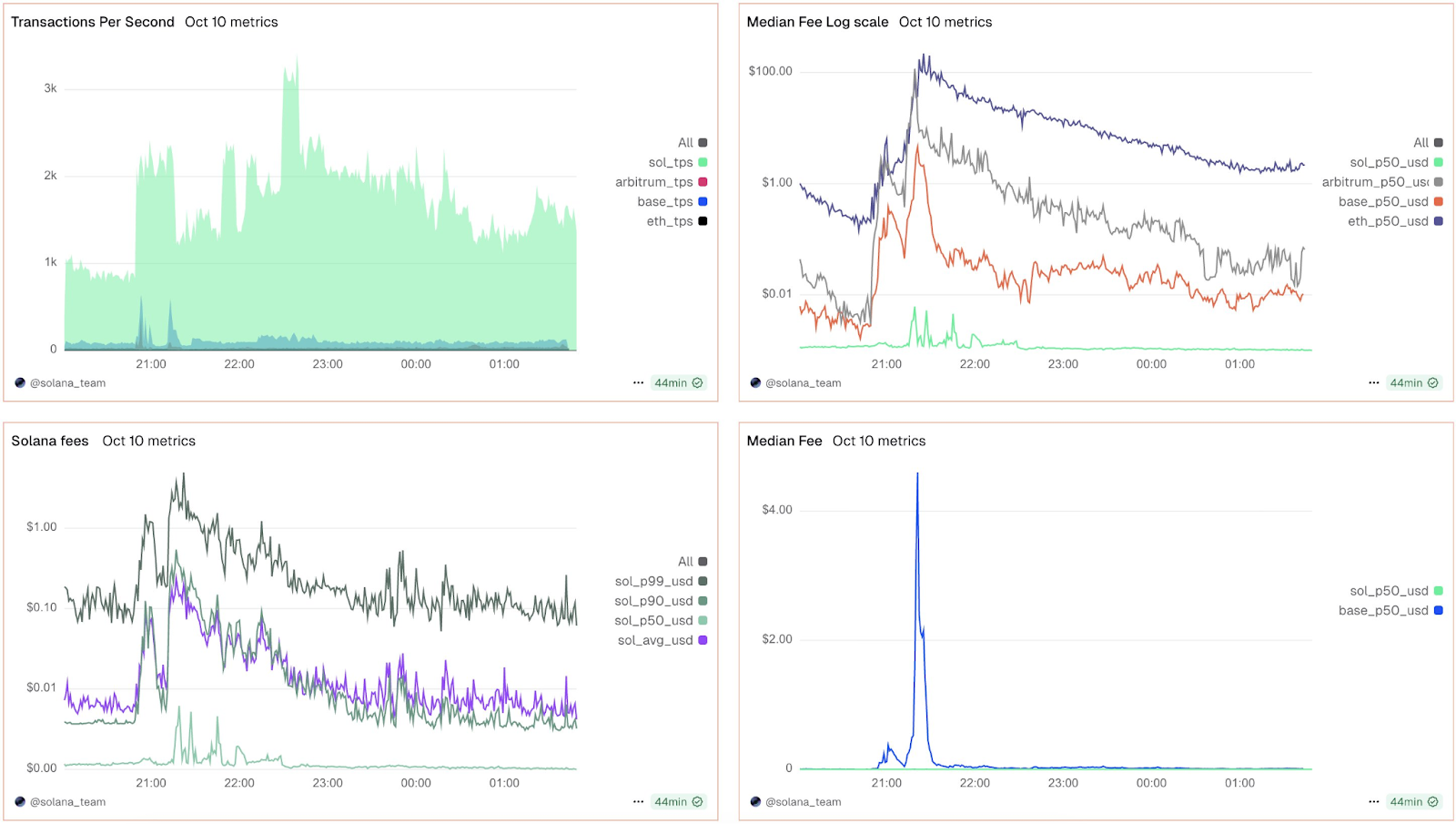The image size is (1456, 824).
Task: Click solana_team avatar under Transactions Per Second chart
Action: click(x=20, y=383)
